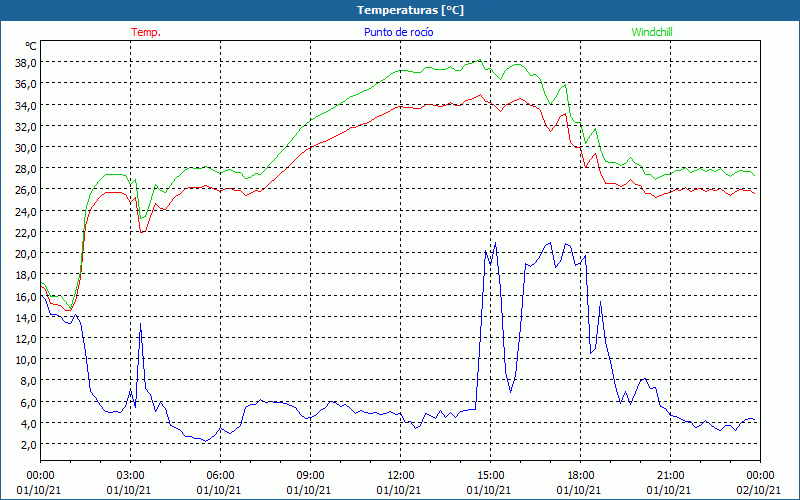Viewport: 800px width, 500px height.
Task: Click the '22,0' y-axis value
Action: [x=27, y=232]
